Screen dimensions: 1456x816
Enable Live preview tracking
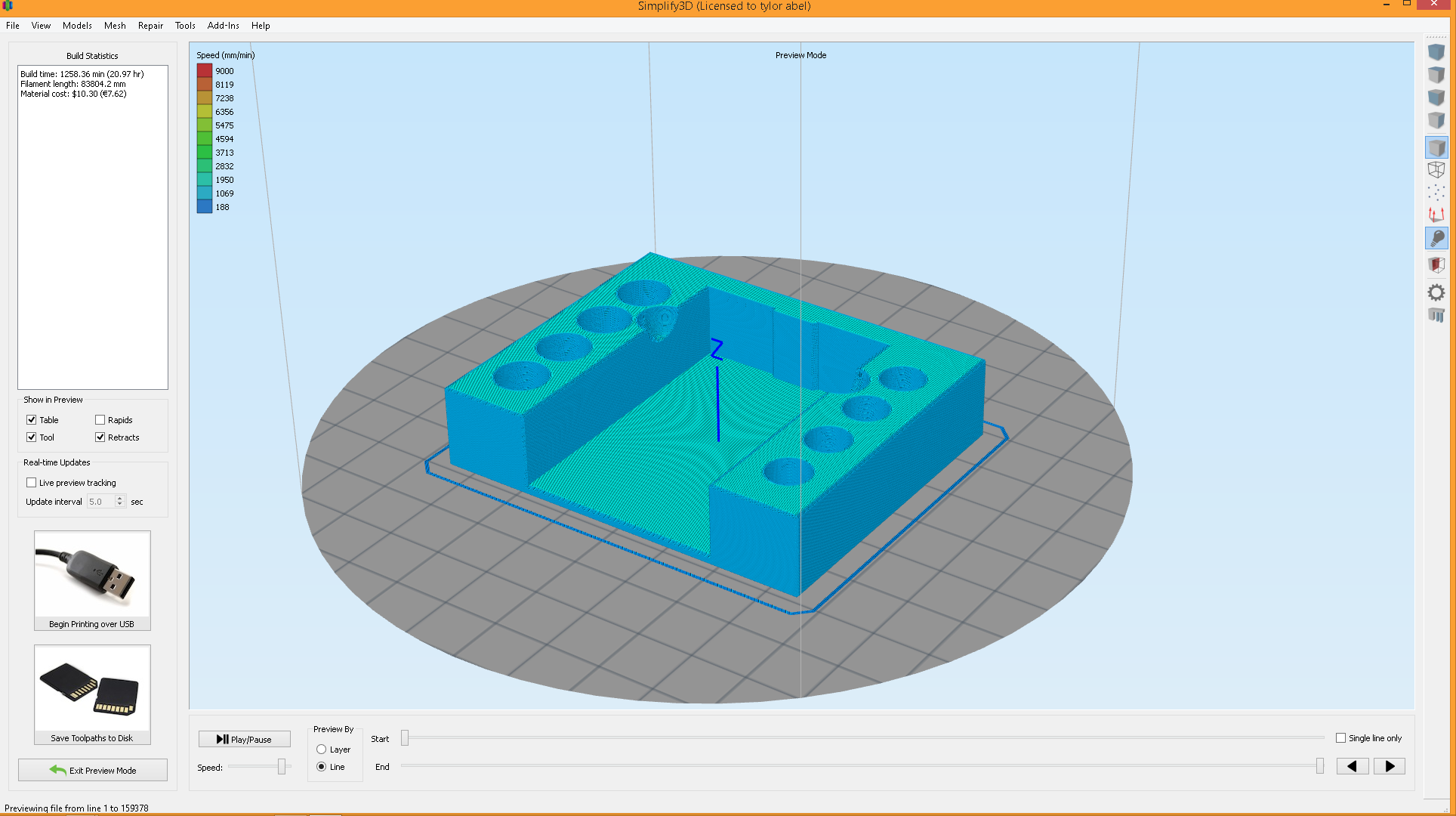pyautogui.click(x=32, y=483)
